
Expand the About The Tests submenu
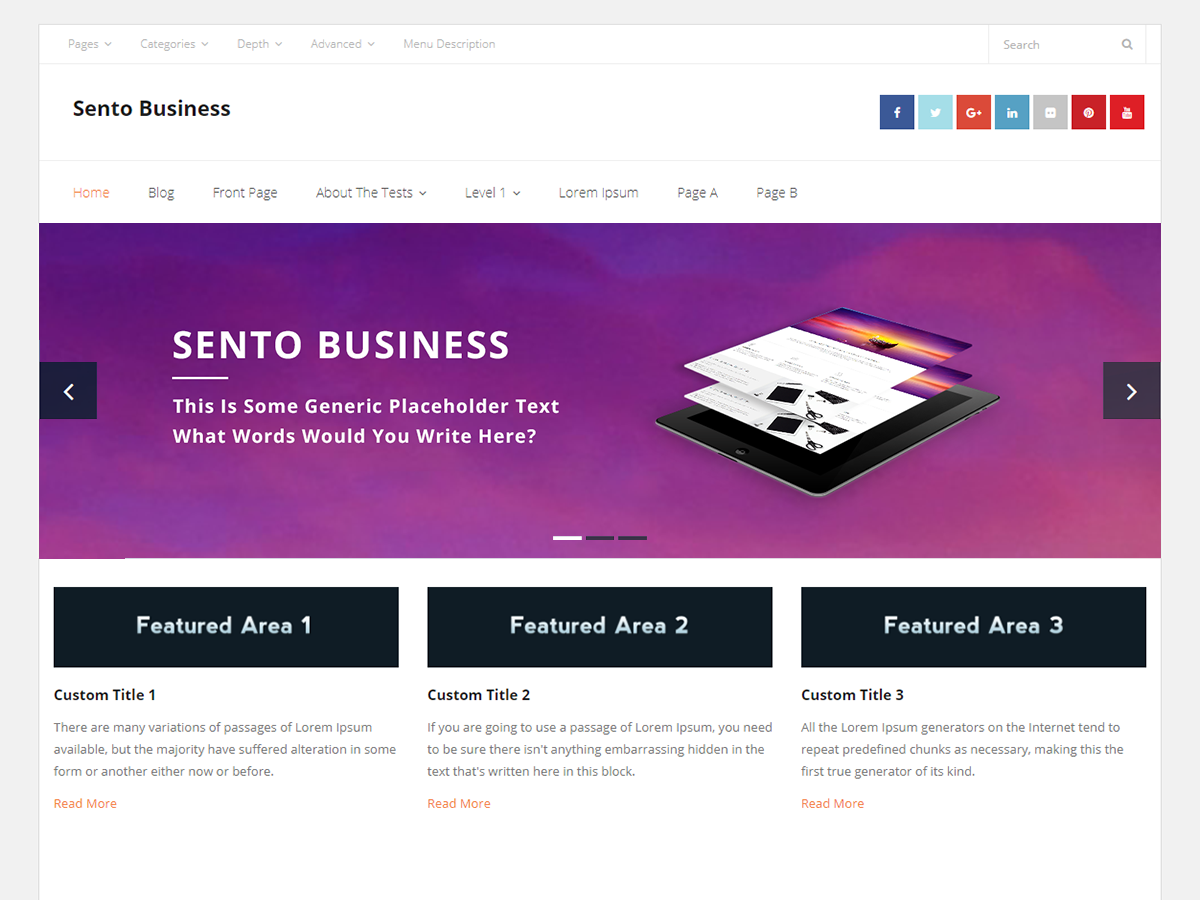371,192
